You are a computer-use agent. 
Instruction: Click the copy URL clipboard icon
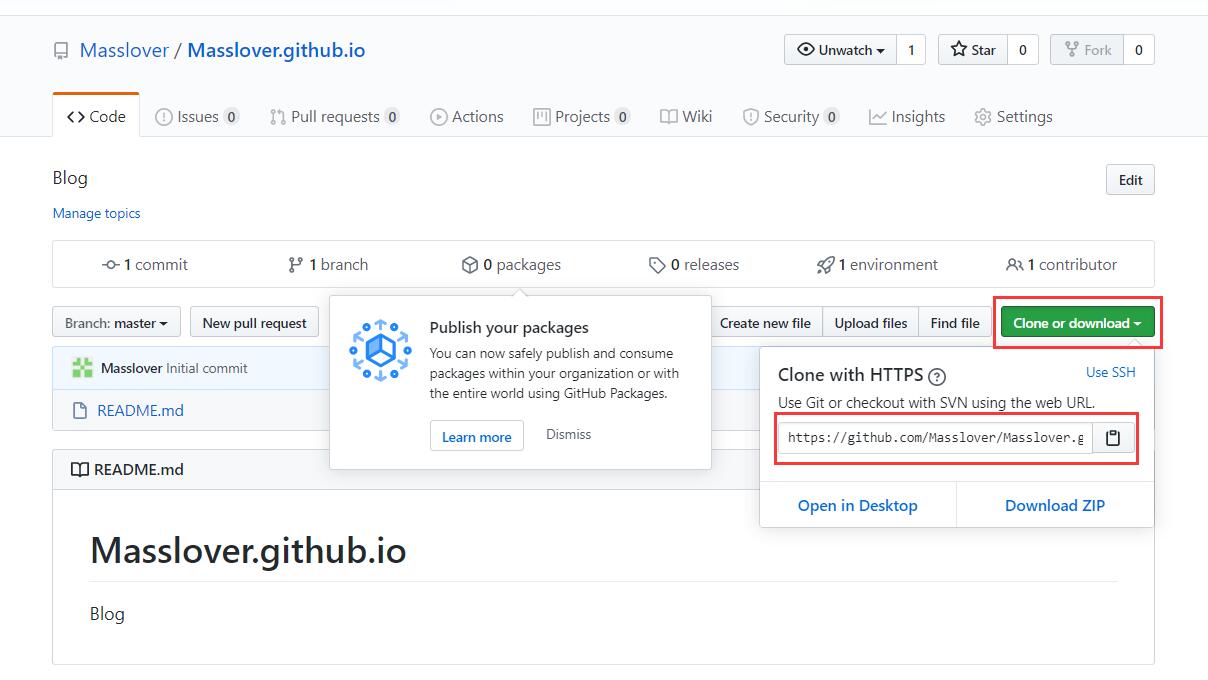(x=1113, y=438)
